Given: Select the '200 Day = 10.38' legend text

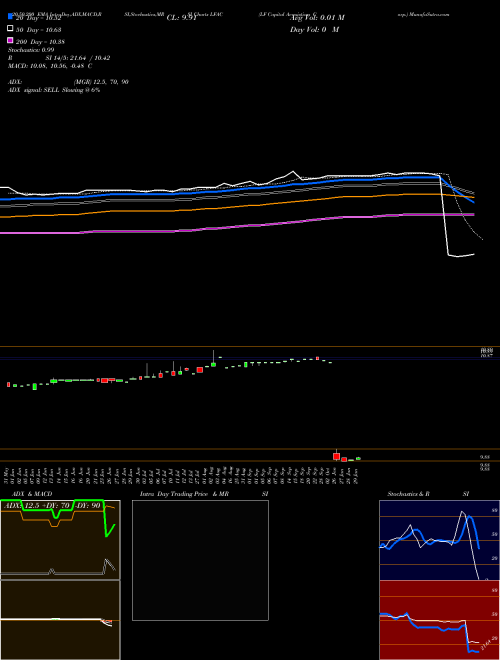Looking at the screenshot, I should pos(40,42).
